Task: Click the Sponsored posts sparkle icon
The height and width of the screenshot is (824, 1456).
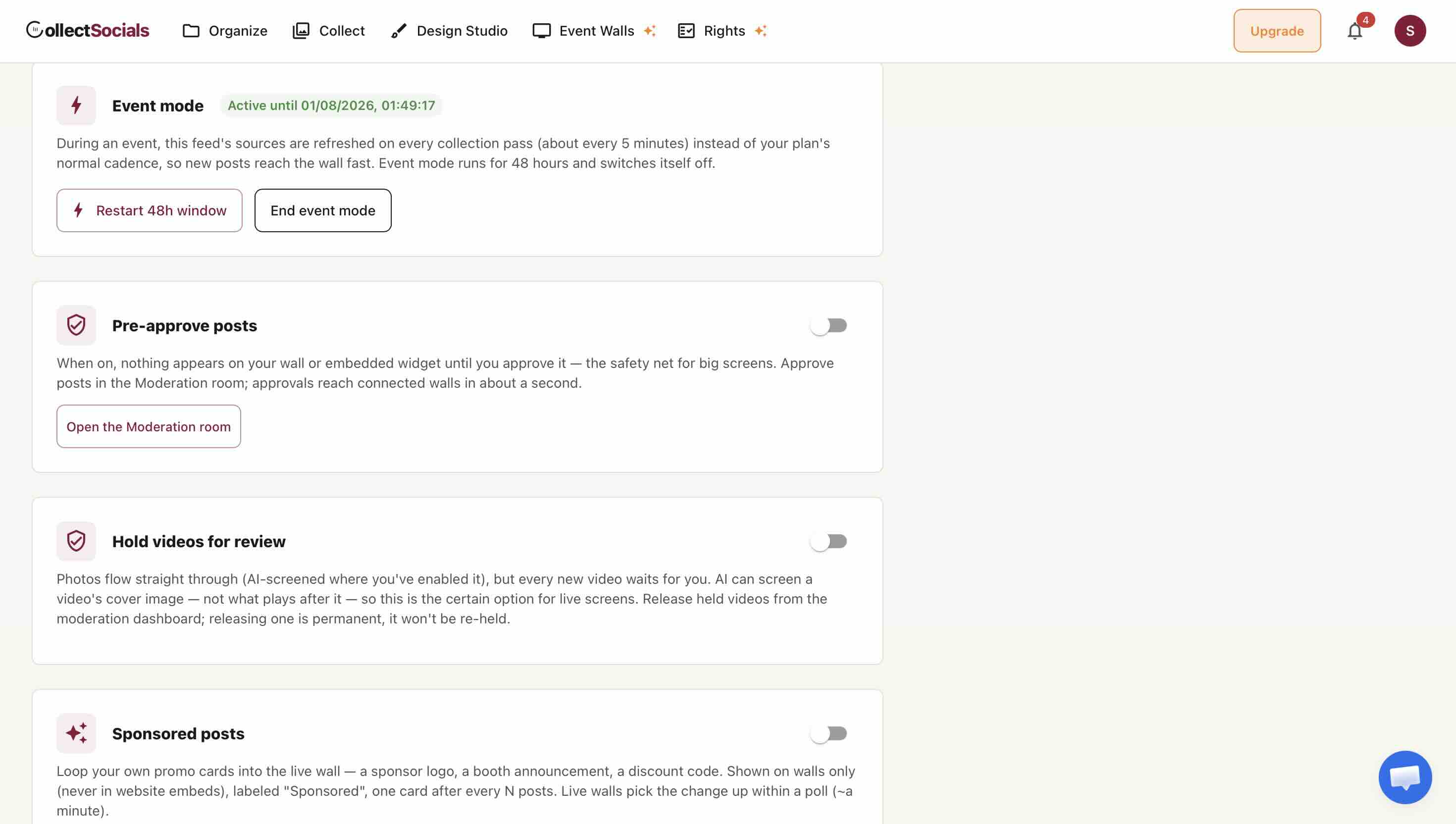Action: 76,733
